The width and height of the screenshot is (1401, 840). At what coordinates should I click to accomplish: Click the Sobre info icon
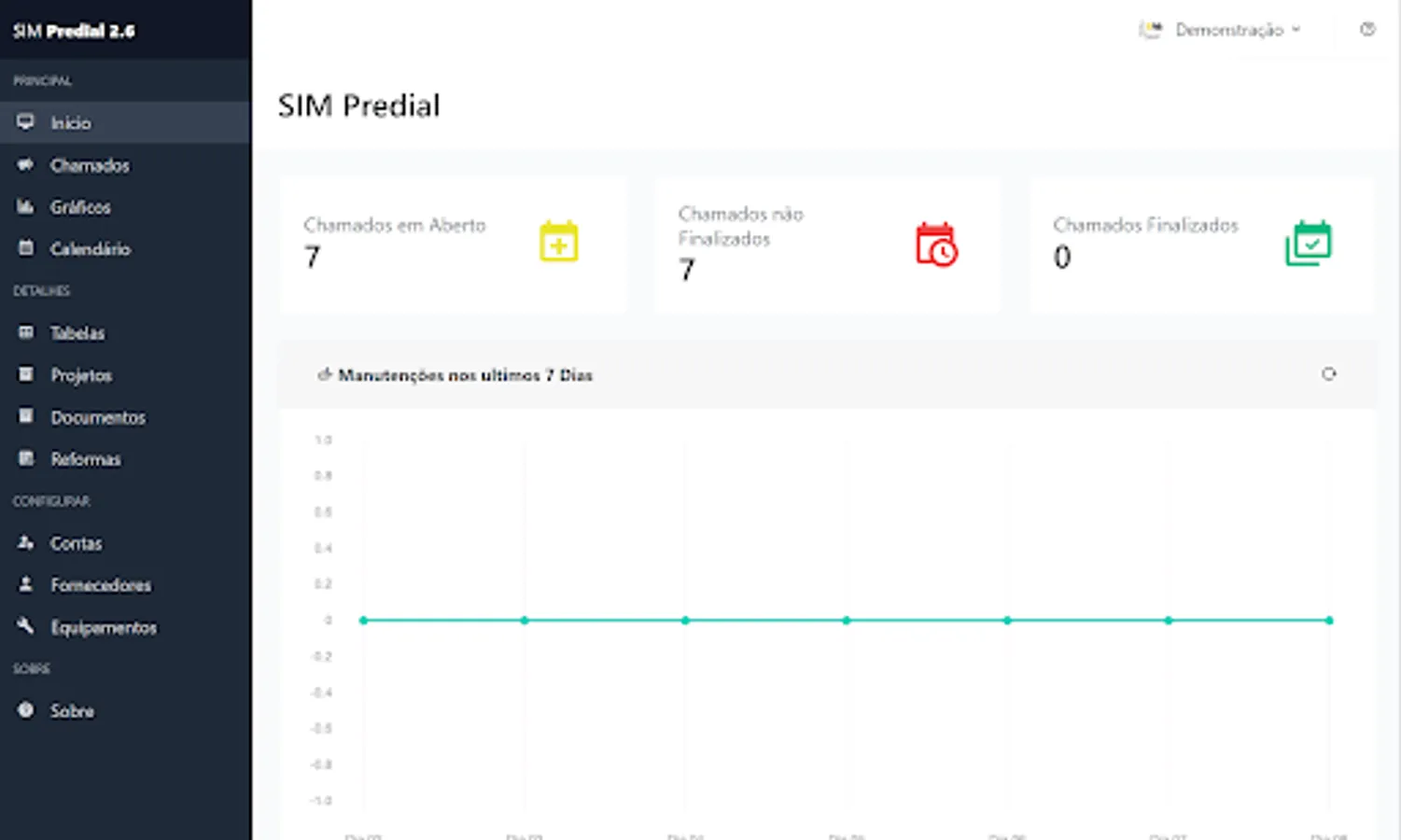(25, 710)
